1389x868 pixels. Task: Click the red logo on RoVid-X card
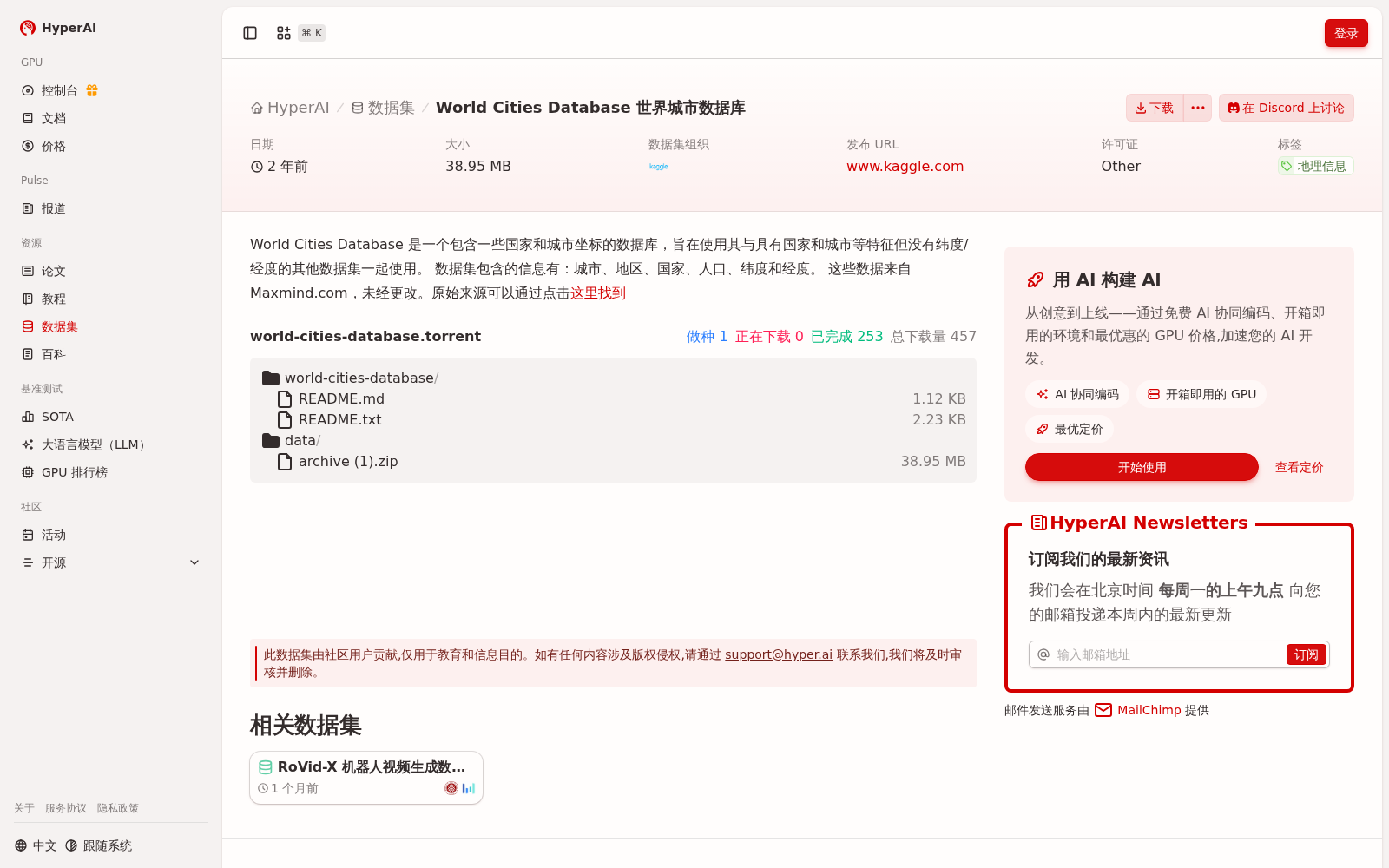click(451, 788)
